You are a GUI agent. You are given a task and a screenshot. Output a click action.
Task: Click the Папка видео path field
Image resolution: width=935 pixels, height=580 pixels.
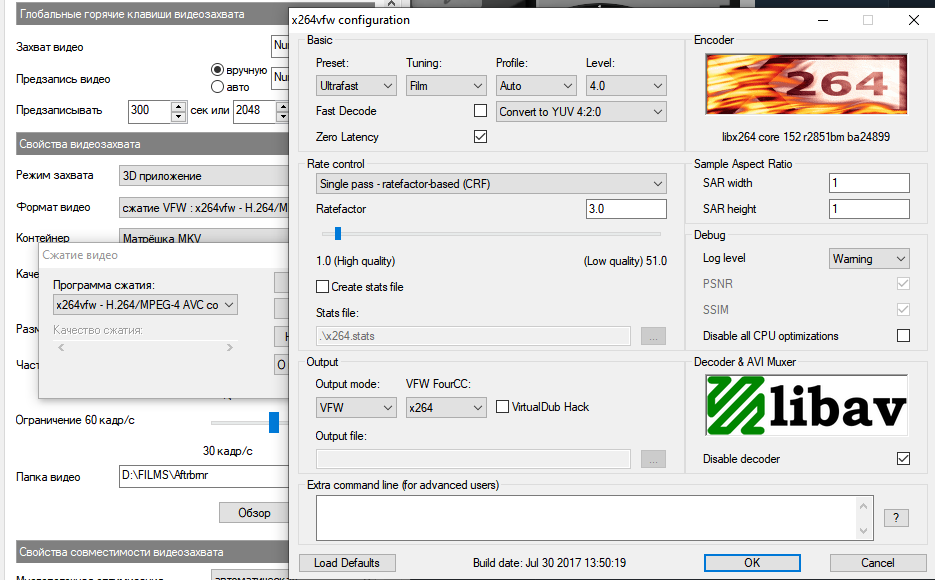[x=204, y=476]
